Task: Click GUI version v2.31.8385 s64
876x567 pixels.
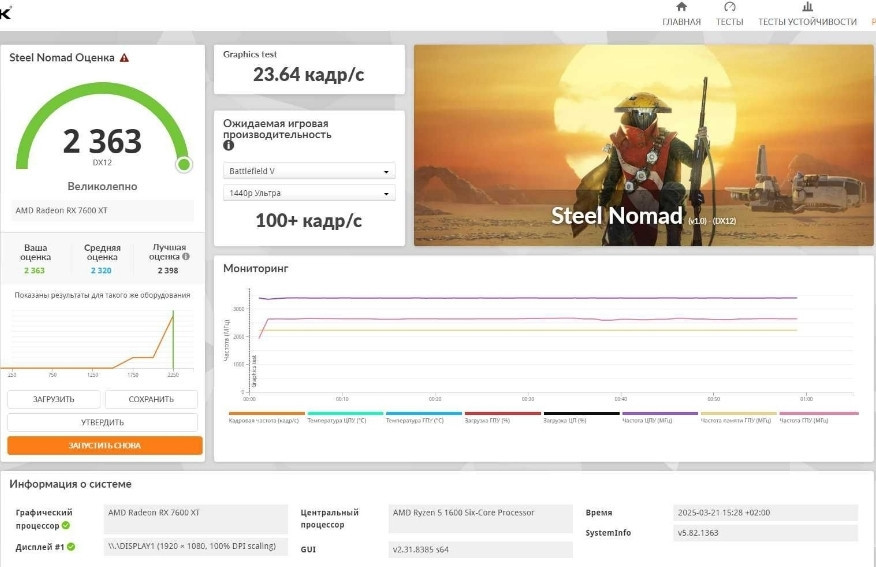Action: tap(480, 550)
